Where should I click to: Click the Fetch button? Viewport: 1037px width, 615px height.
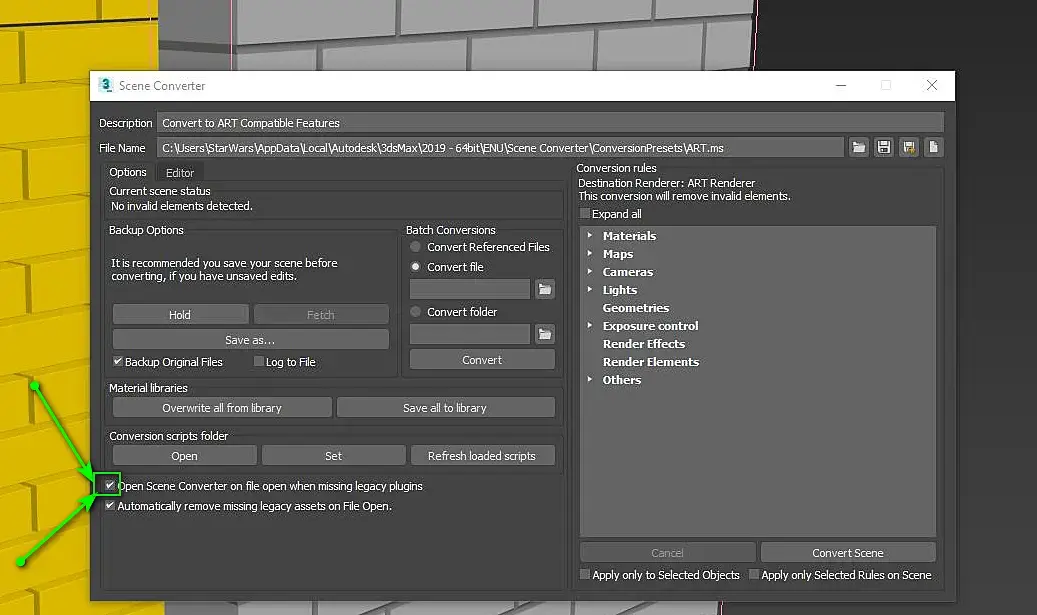[321, 315]
